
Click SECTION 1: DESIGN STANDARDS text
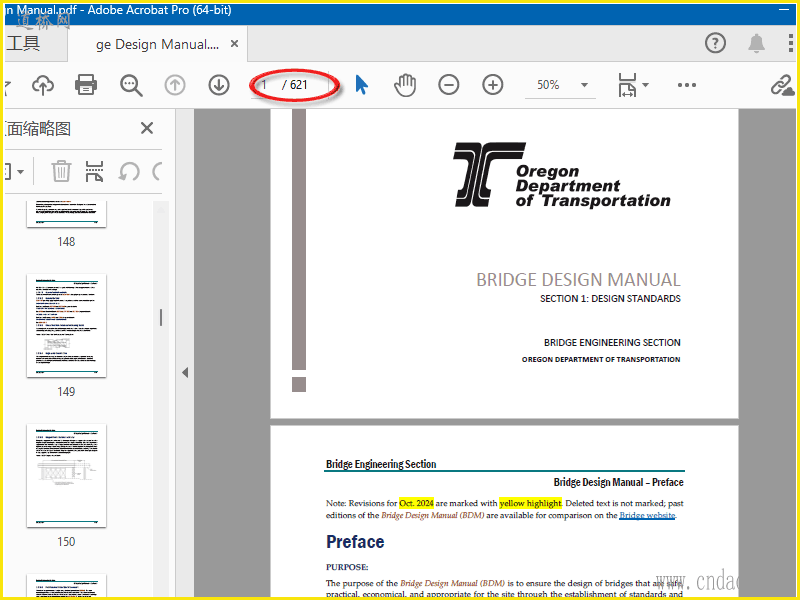pos(610,298)
